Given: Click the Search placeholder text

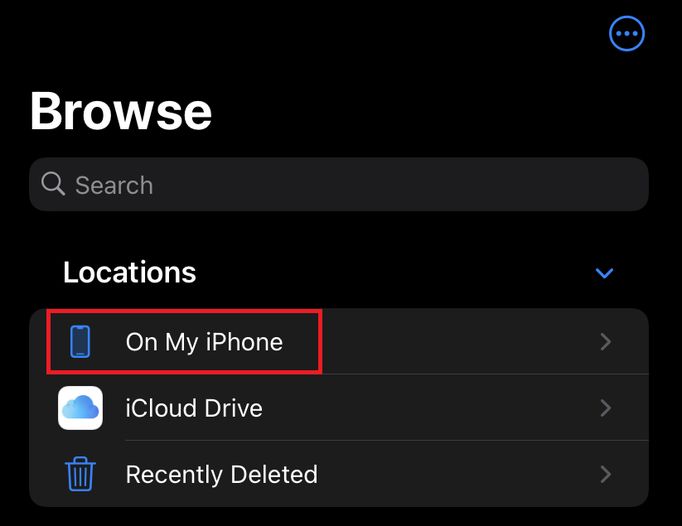Looking at the screenshot, I should tap(114, 185).
